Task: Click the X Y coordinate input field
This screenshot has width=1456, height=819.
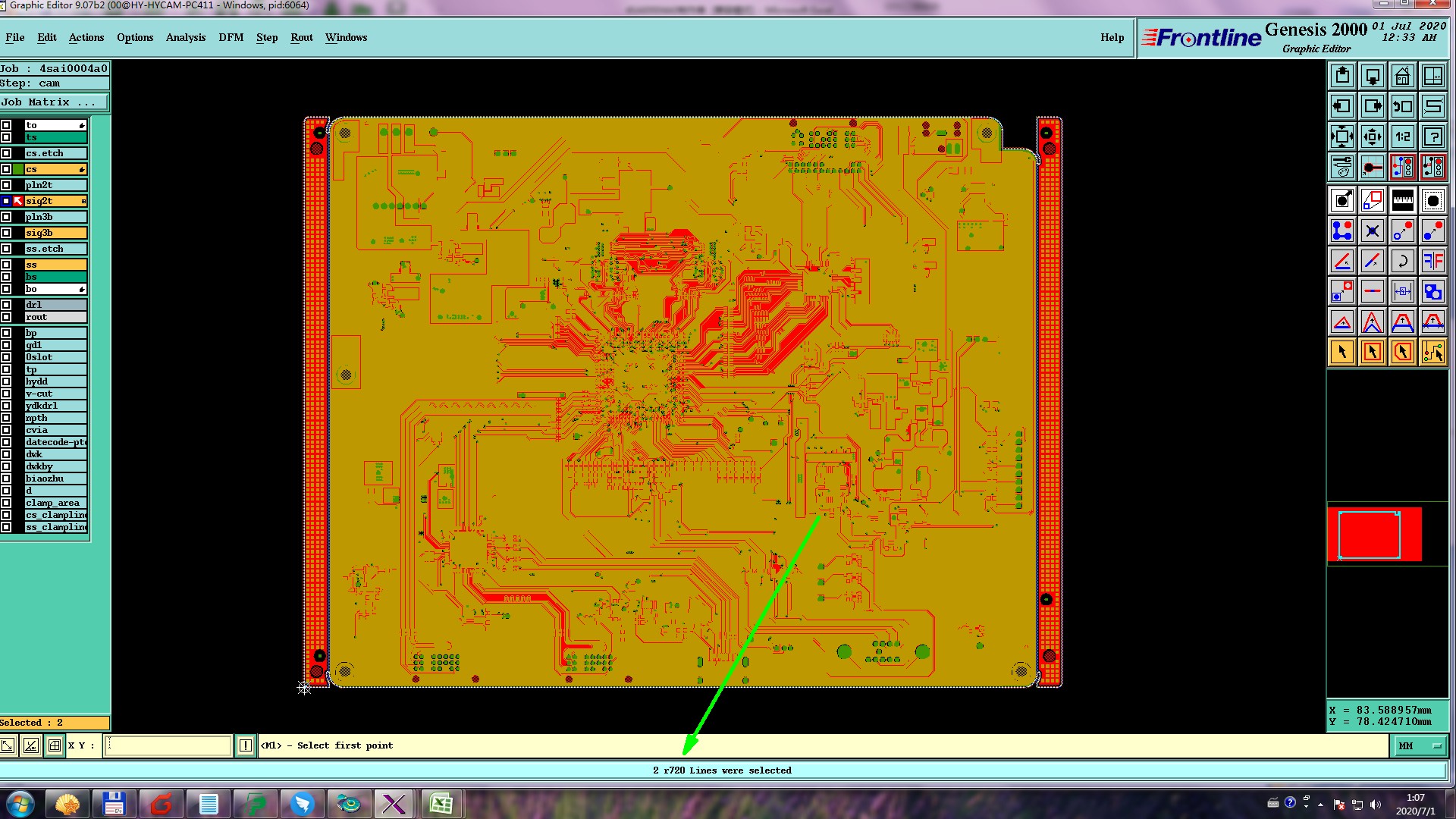Action: tap(168, 746)
